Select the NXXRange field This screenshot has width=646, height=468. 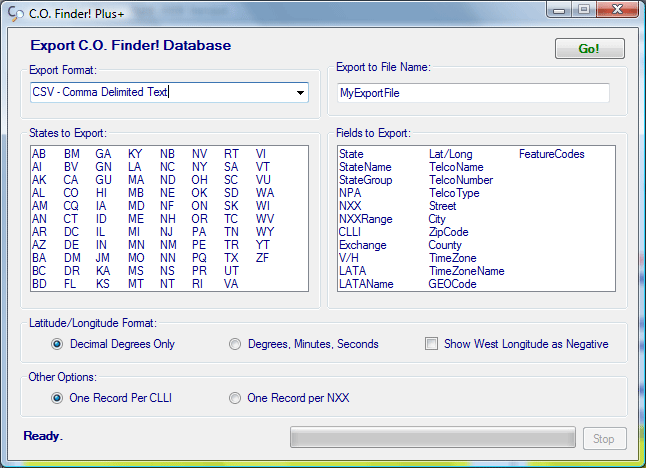pos(366,219)
